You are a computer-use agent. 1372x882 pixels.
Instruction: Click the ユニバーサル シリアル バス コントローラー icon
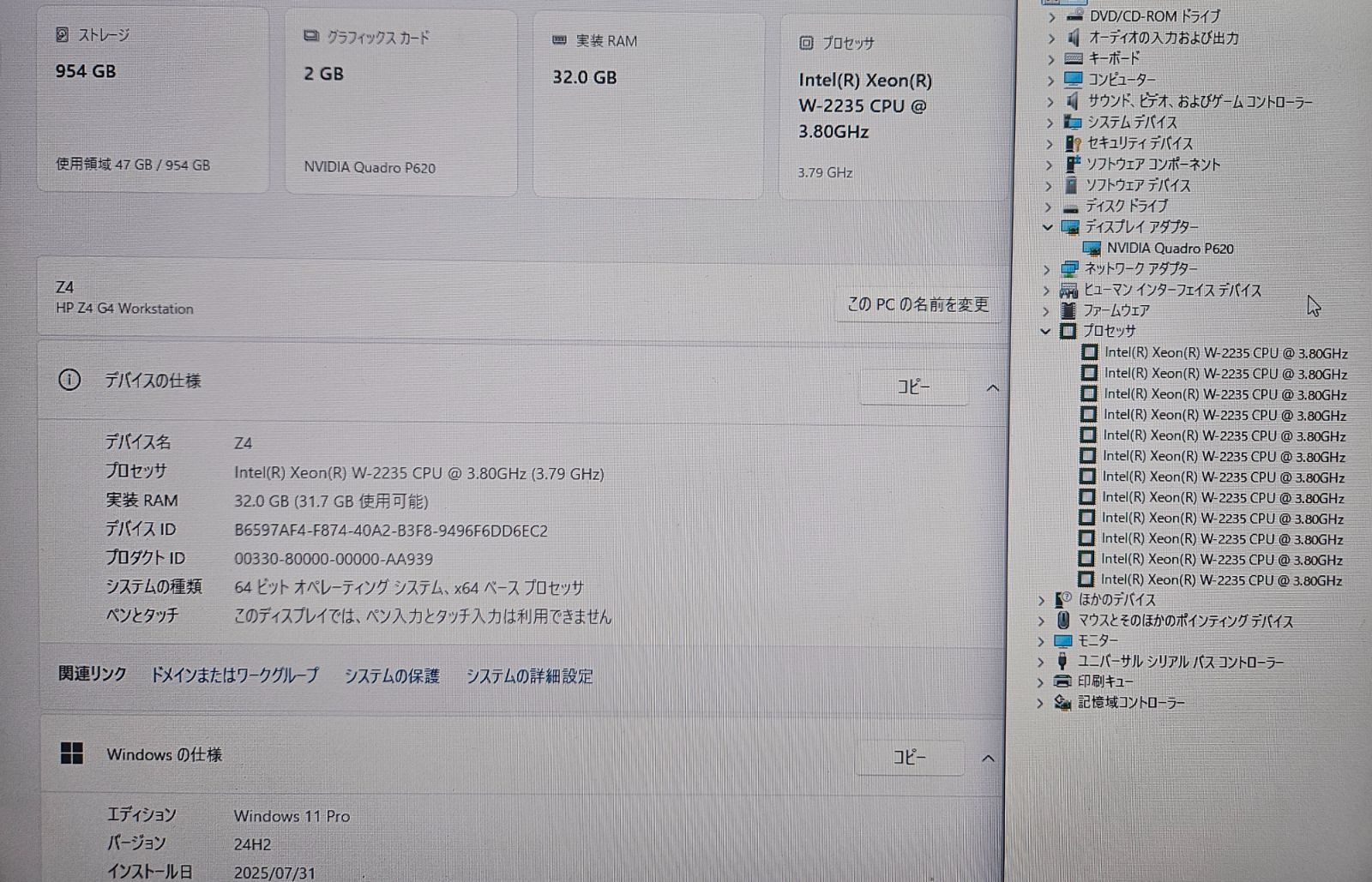[1063, 661]
